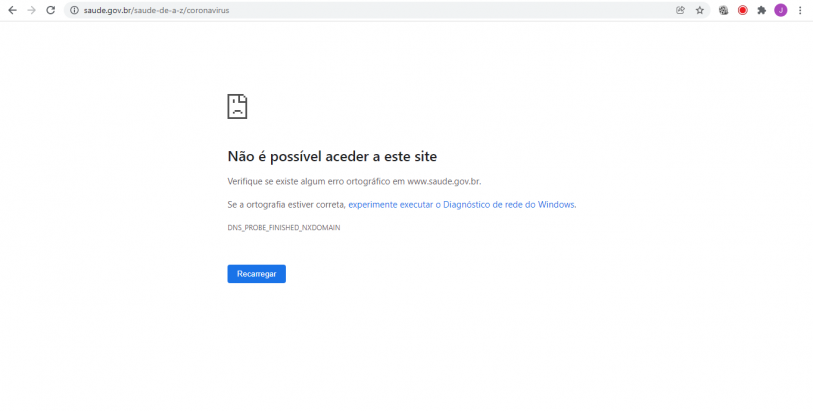This screenshot has height=411, width=813.
Task: View site information for saude.gov.br
Action: [x=74, y=10]
